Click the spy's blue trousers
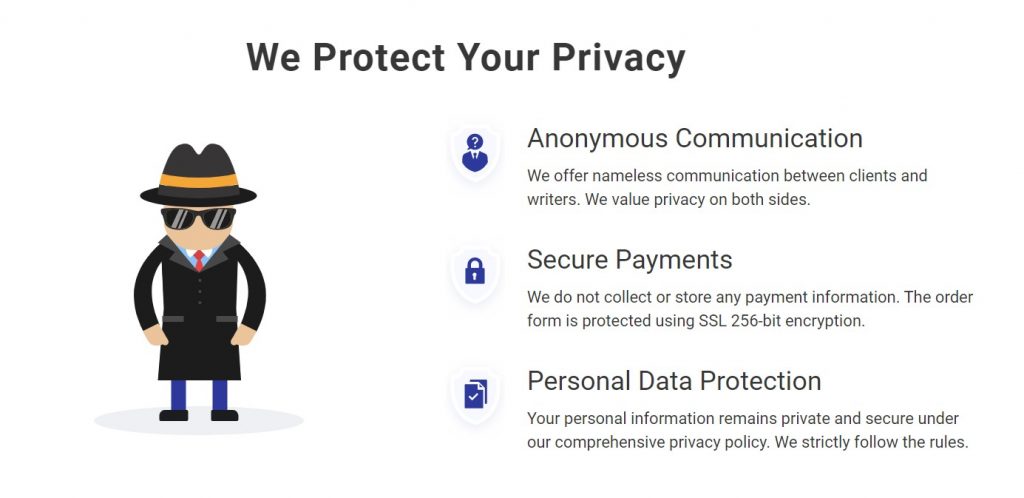The width and height of the screenshot is (1024, 498). (x=199, y=395)
